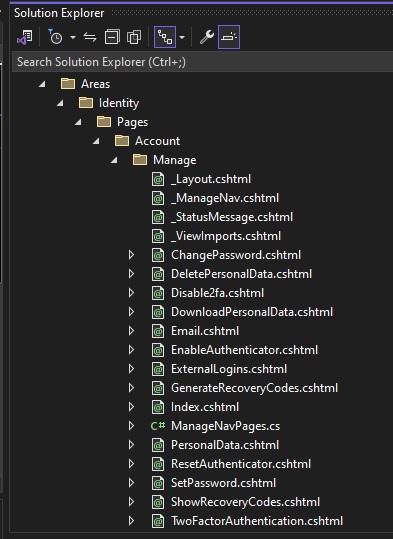Click the C# icon of ManageNavPages.cs
393x539 pixels.
158,426
